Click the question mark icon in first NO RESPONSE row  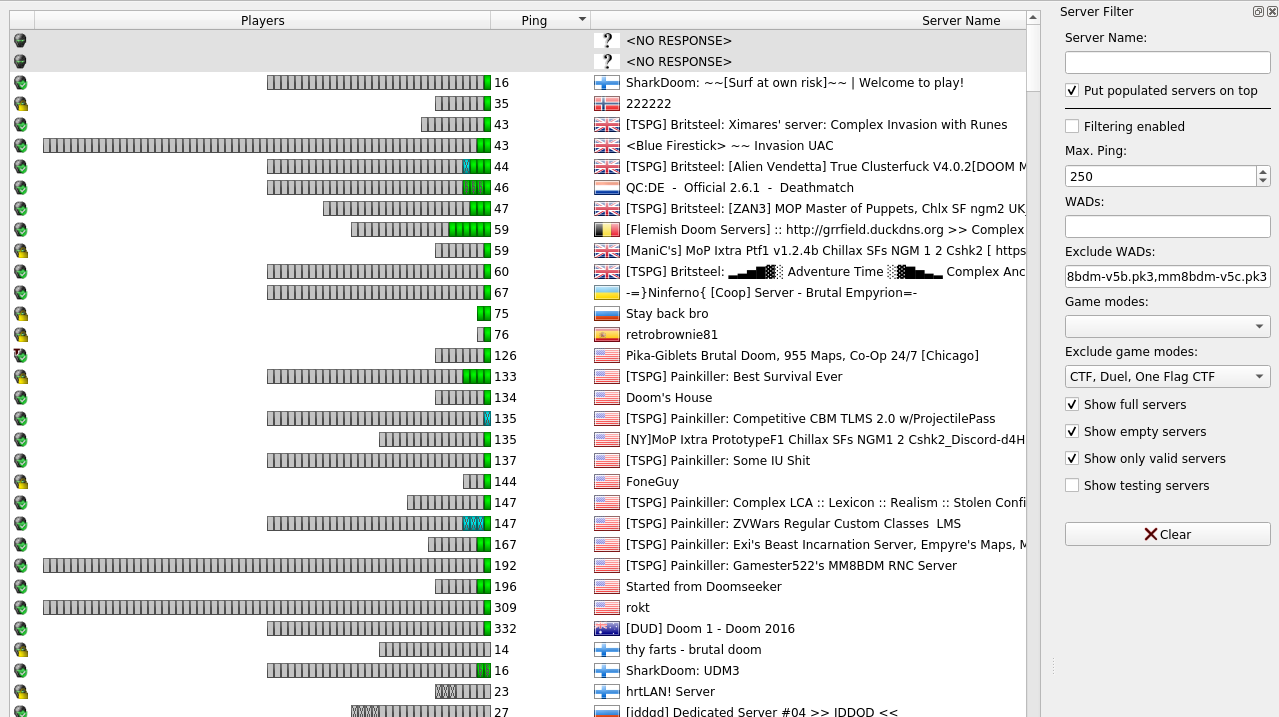[606, 41]
